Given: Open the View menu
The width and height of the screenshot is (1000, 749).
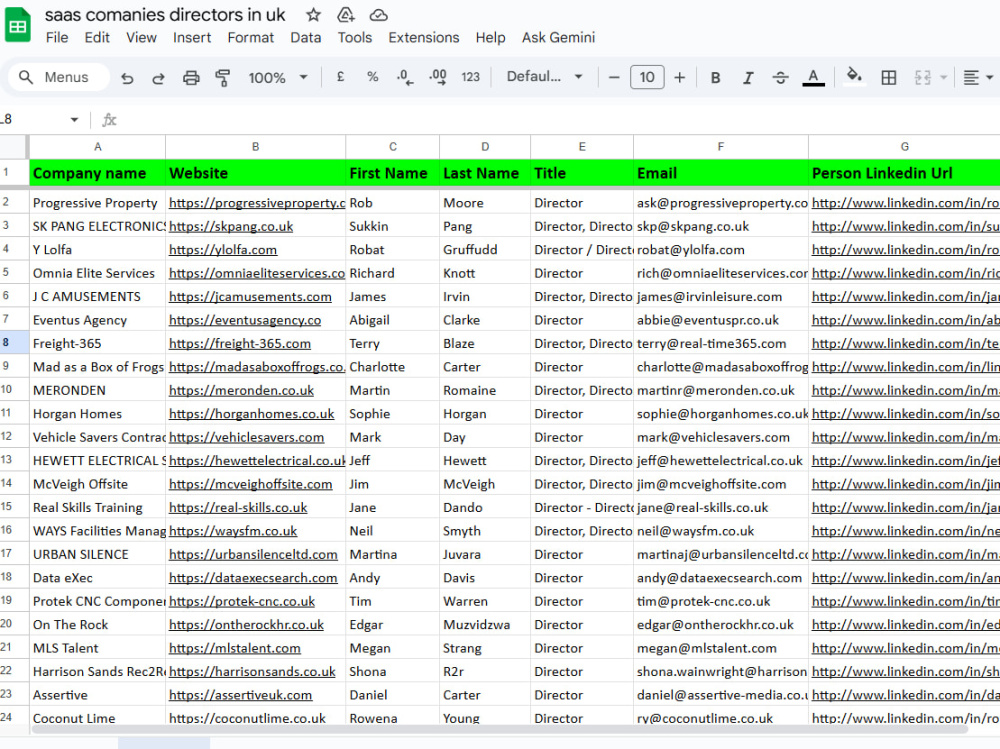Looking at the screenshot, I should [141, 38].
